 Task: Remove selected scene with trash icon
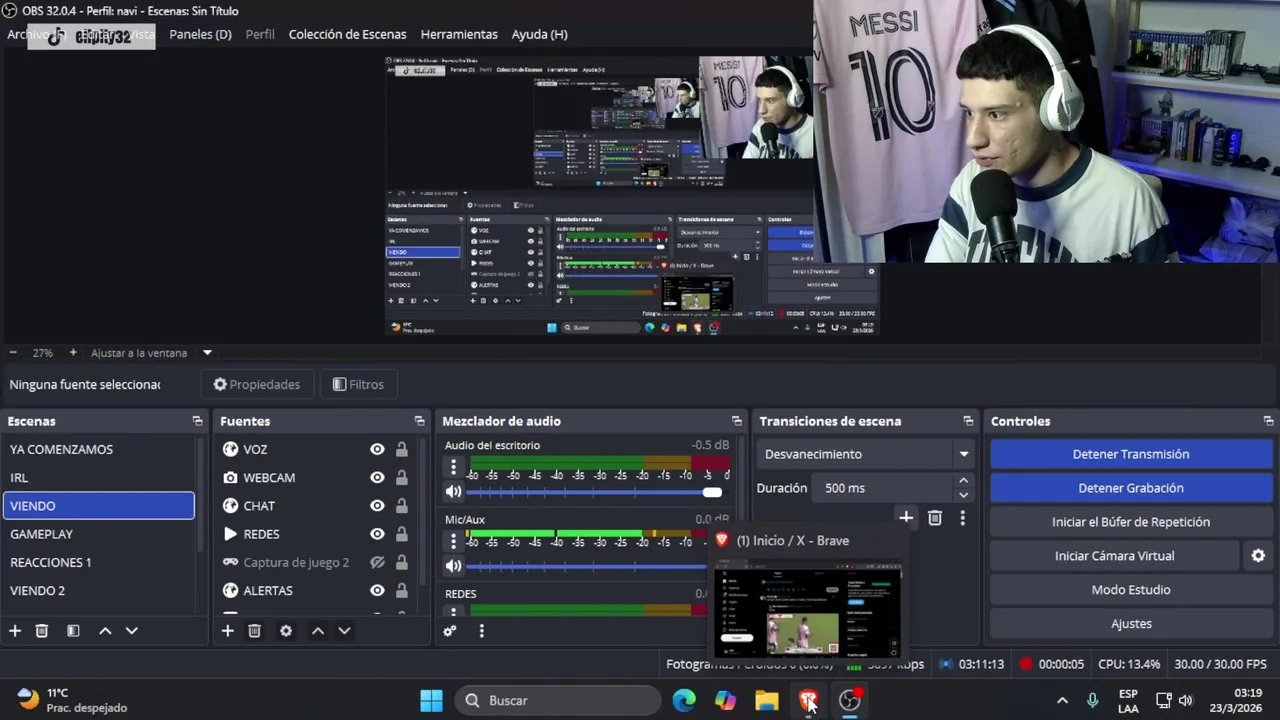click(42, 631)
